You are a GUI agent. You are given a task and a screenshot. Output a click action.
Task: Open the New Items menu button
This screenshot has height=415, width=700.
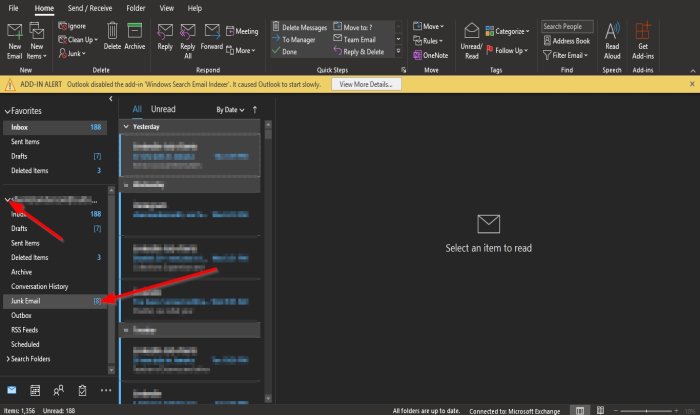(37, 41)
